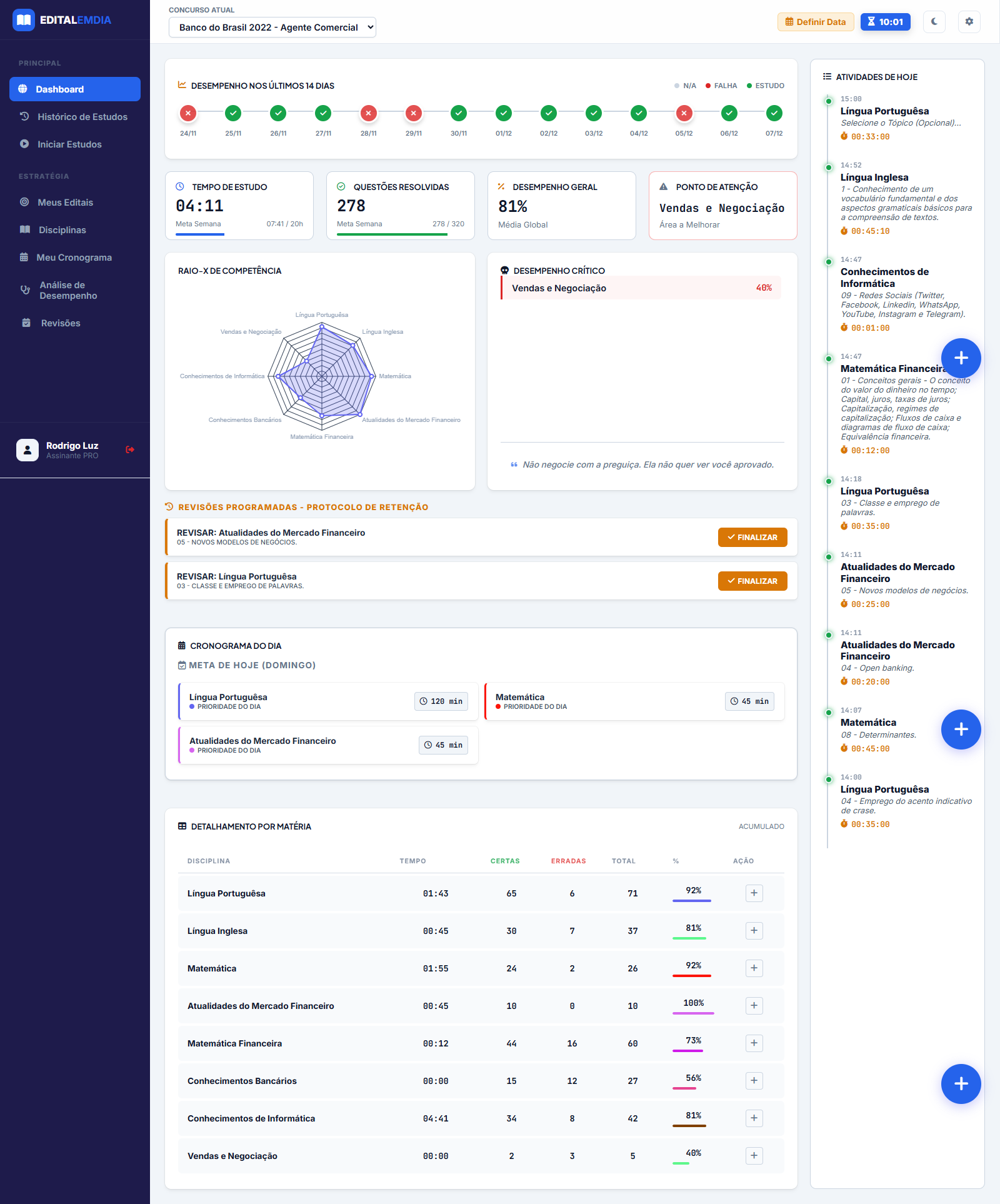Select the Matemática 45 min schedule card
Image resolution: width=1000 pixels, height=1204 pixels.
tap(634, 701)
